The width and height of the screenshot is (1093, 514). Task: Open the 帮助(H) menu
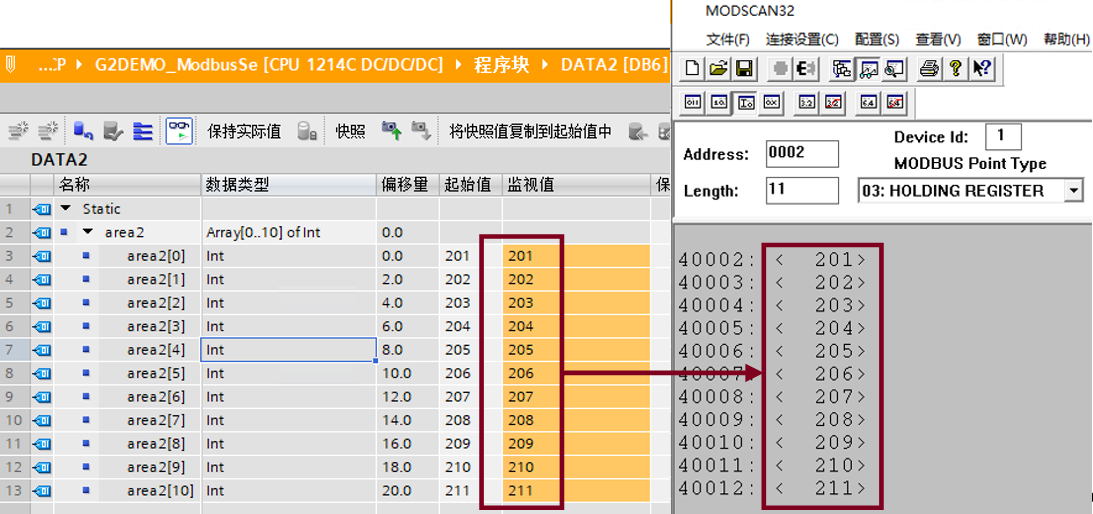coord(1066,39)
